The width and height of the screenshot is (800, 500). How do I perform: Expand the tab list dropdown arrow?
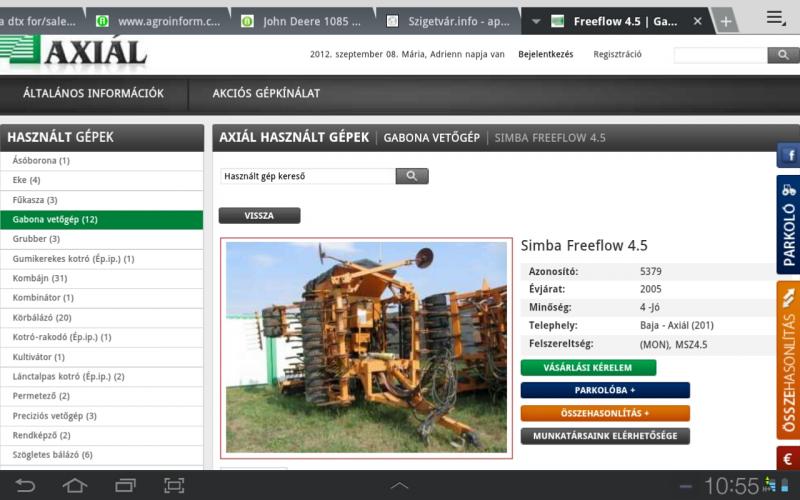(536, 21)
